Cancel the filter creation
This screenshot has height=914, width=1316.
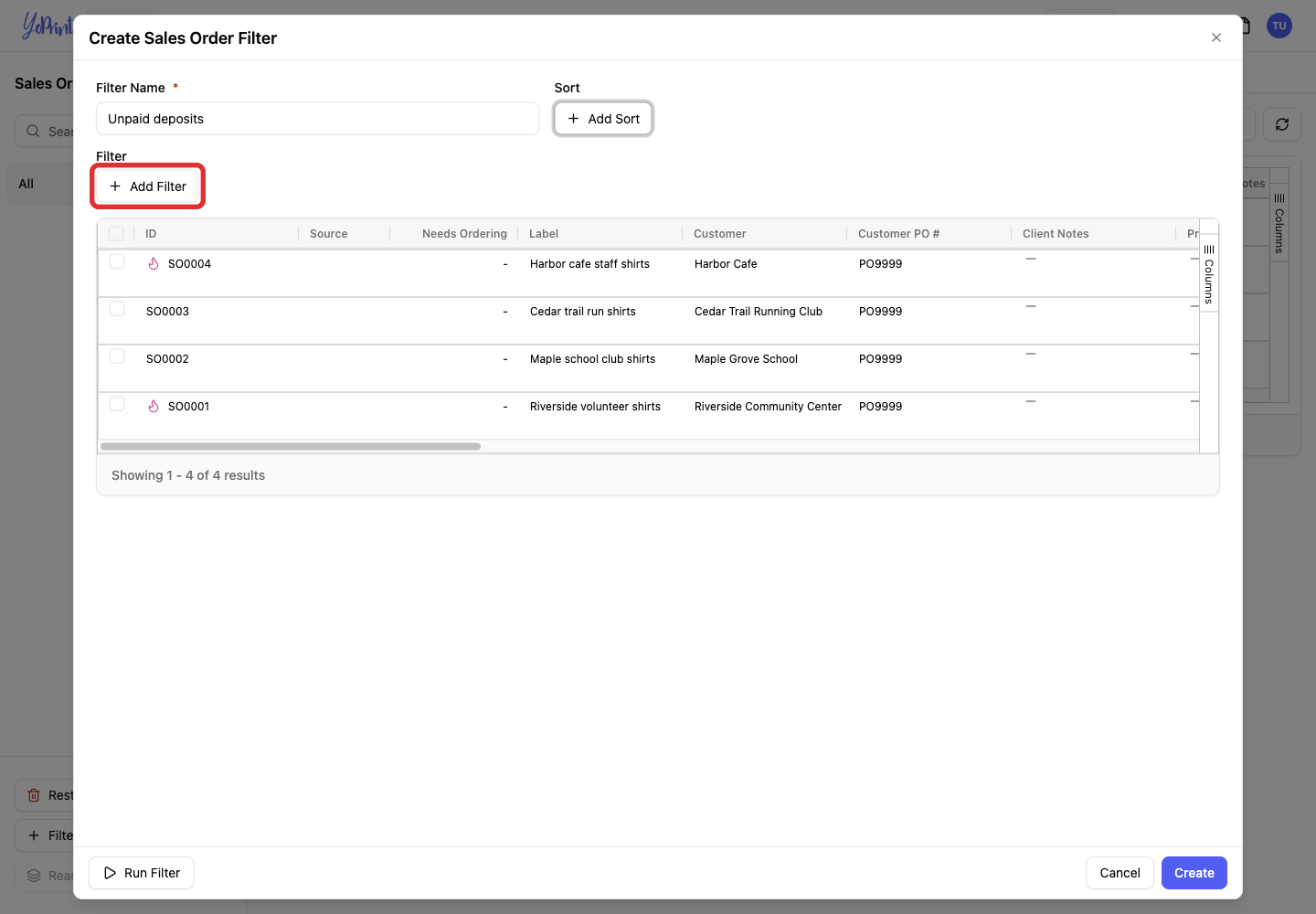(x=1120, y=873)
